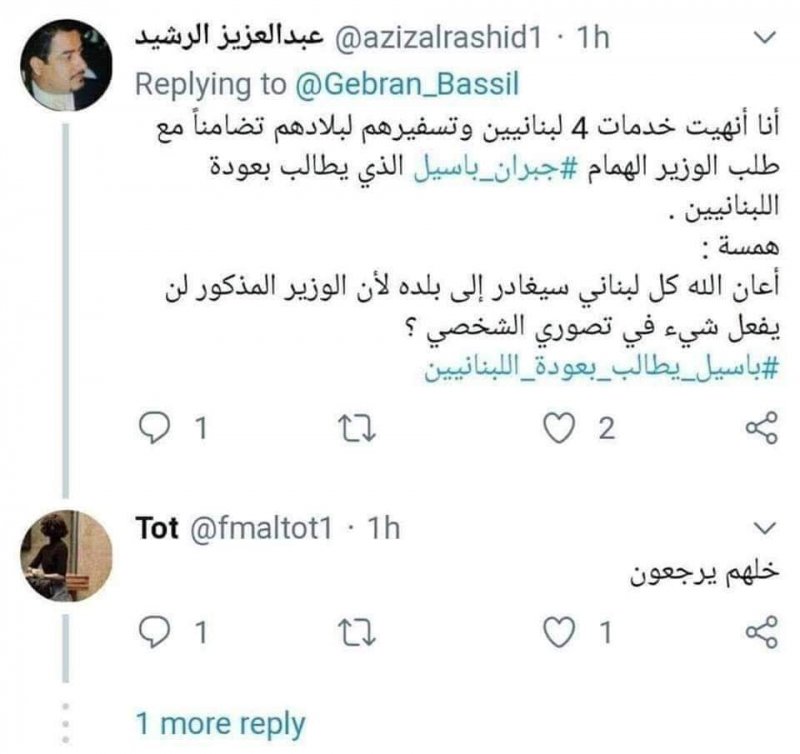Like the tweet with 2 likes
The height and width of the screenshot is (754, 800).
click(x=557, y=429)
